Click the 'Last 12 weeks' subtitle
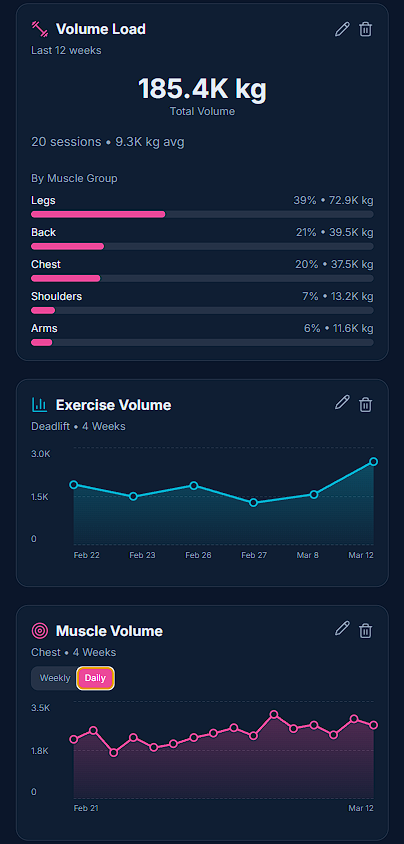404x844 pixels. 66,51
